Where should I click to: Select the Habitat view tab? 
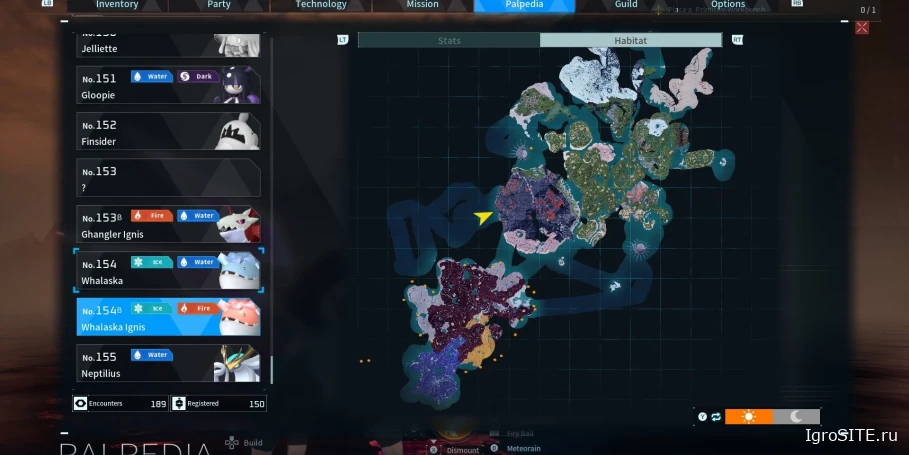(631, 41)
